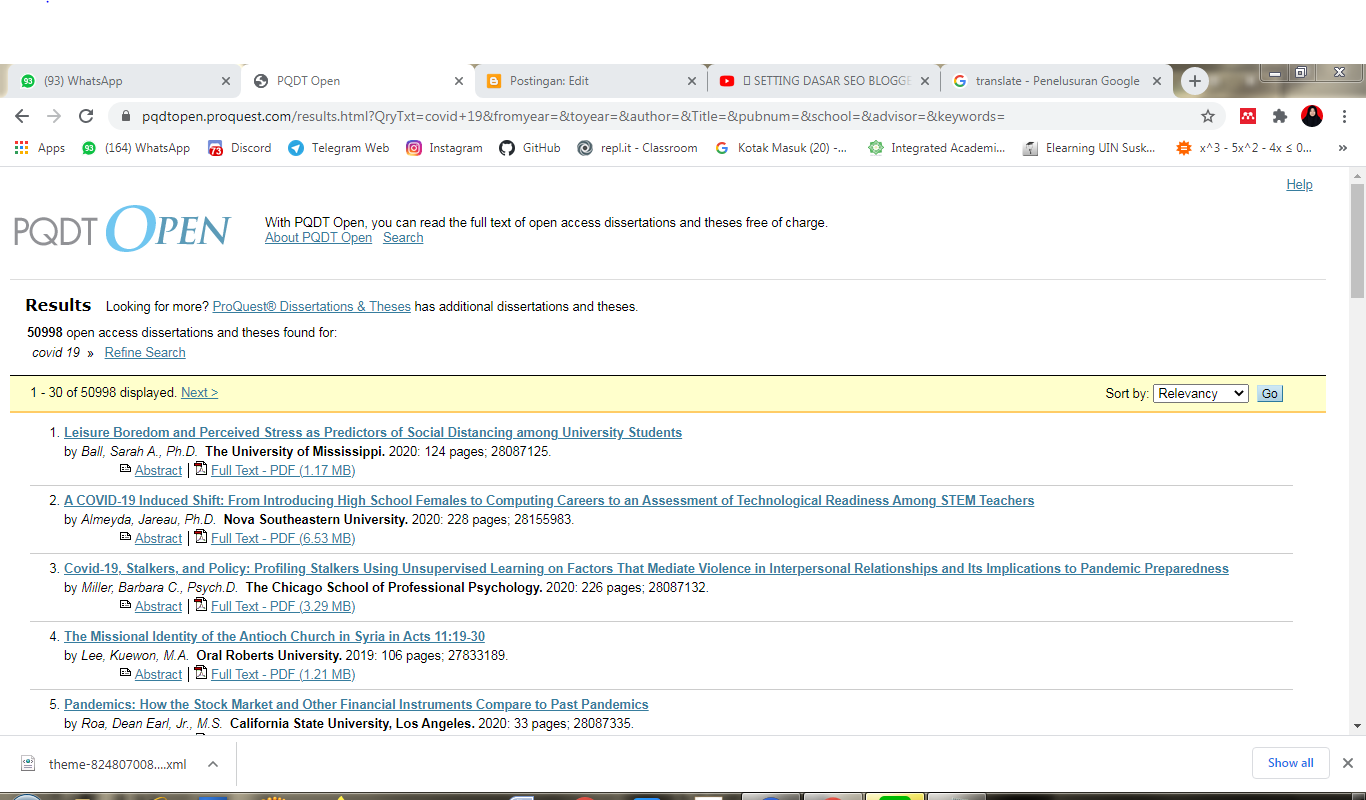This screenshot has height=800, width=1366.
Task: Open the Sort by Relevancy dropdown
Action: click(1200, 394)
